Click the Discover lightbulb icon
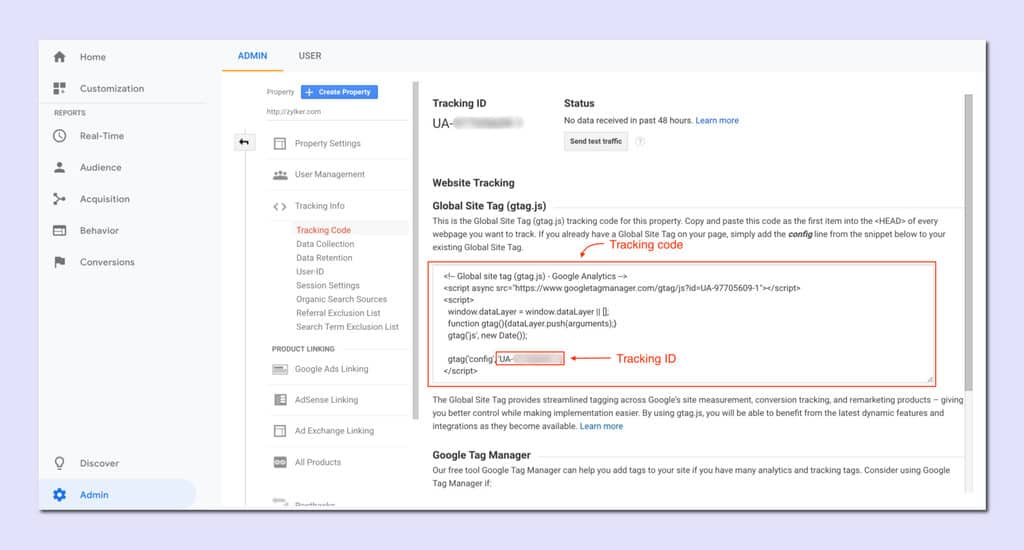Image resolution: width=1024 pixels, height=550 pixels. (x=59, y=463)
